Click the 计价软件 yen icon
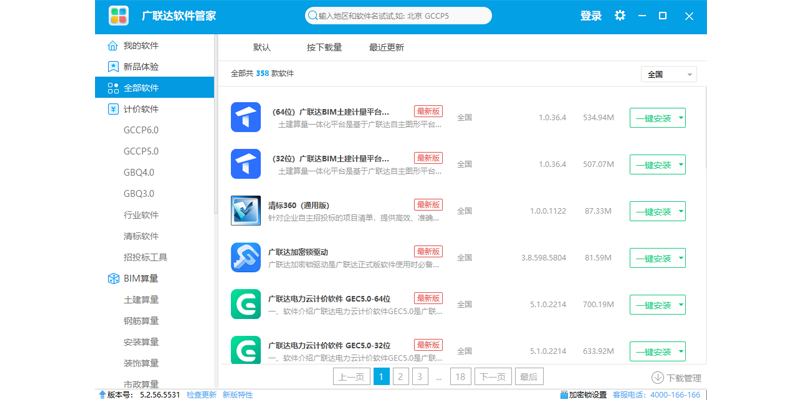Screen dimensions: 800x400 (x=113, y=109)
